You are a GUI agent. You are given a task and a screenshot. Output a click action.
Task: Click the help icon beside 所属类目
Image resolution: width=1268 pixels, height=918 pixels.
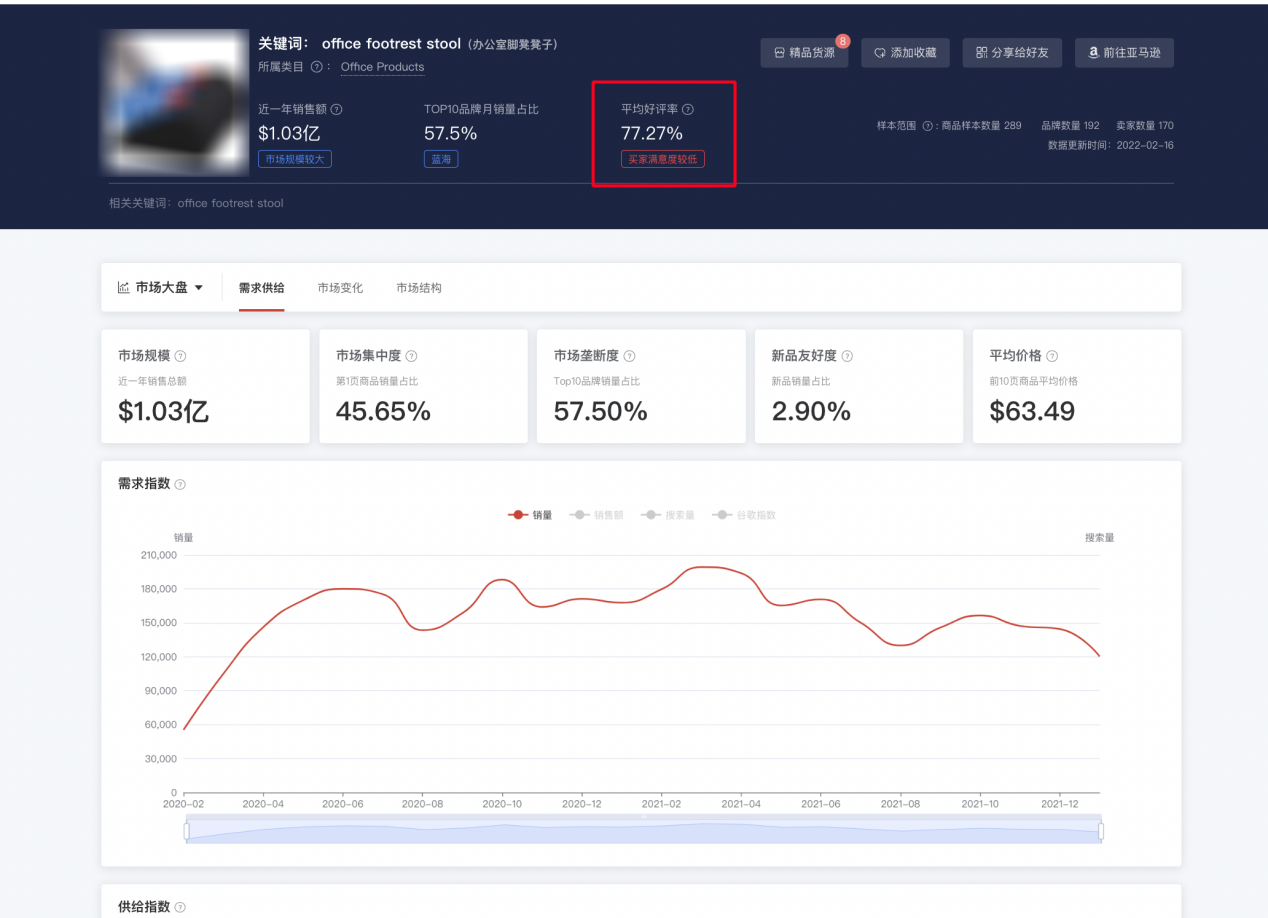316,67
